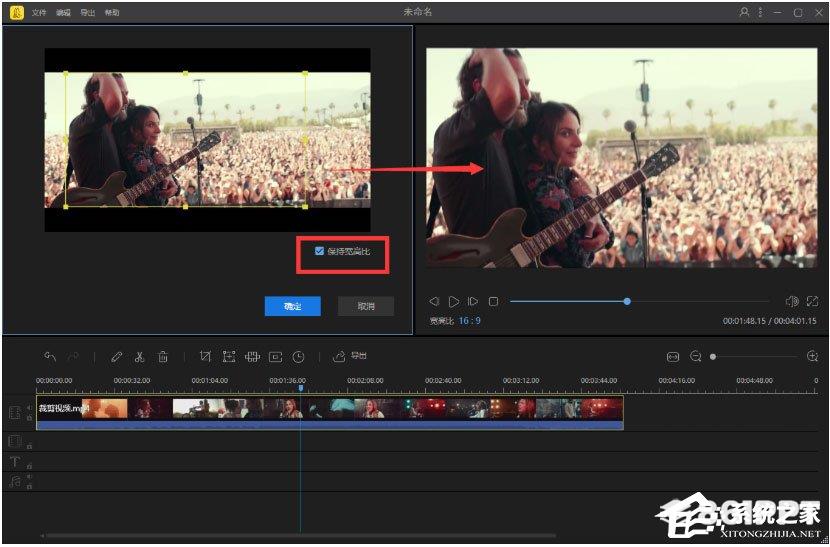Click the horizontal scrollbar below the timeline
The height and width of the screenshot is (547, 830).
point(299,536)
